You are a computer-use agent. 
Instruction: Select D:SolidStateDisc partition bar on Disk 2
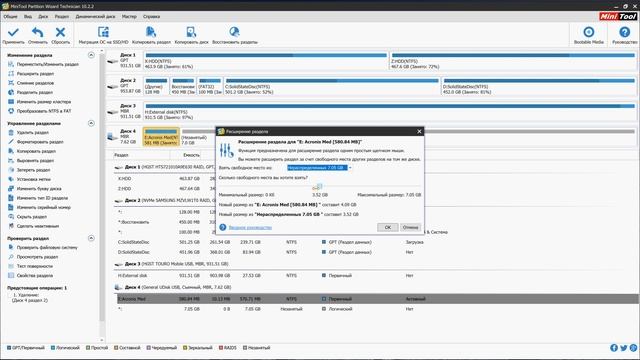539,86
